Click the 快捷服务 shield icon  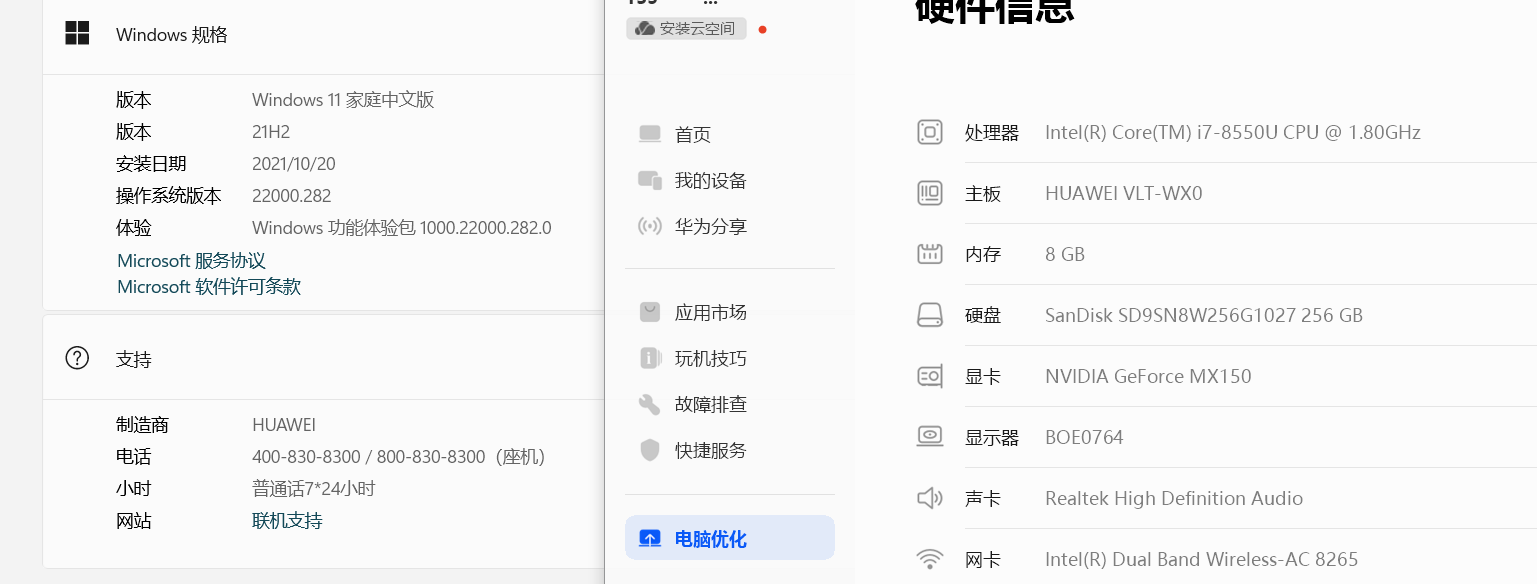click(x=650, y=450)
